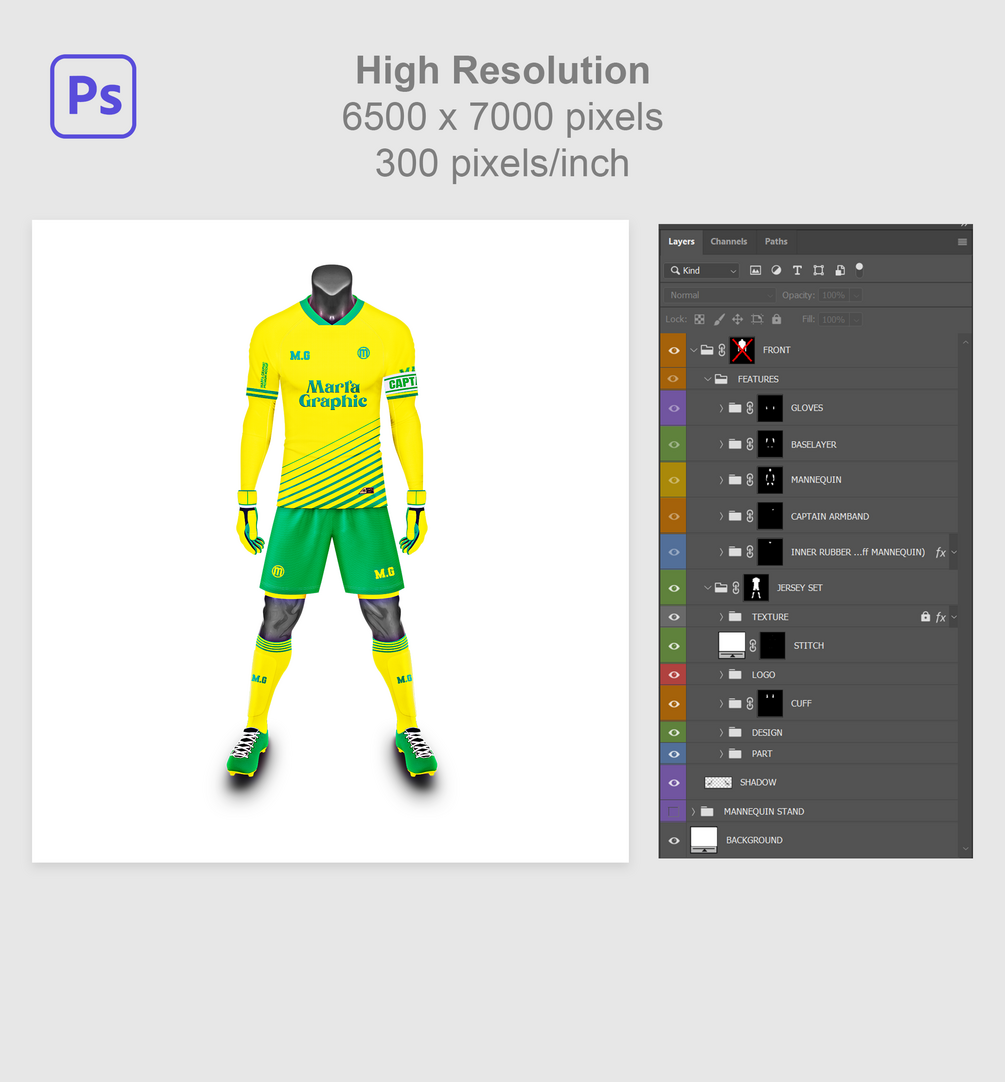Click lock transparent pixels icon
The image size is (1005, 1082).
point(700,319)
